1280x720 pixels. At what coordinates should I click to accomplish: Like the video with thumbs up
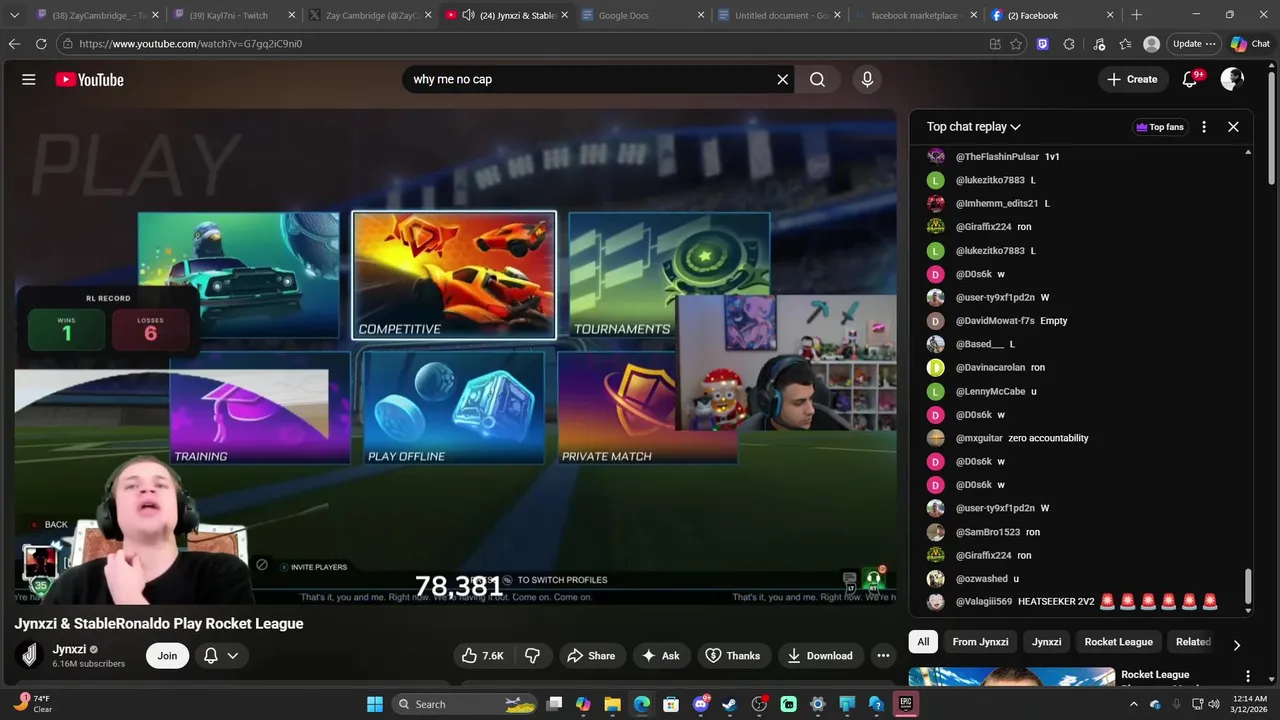(x=482, y=656)
